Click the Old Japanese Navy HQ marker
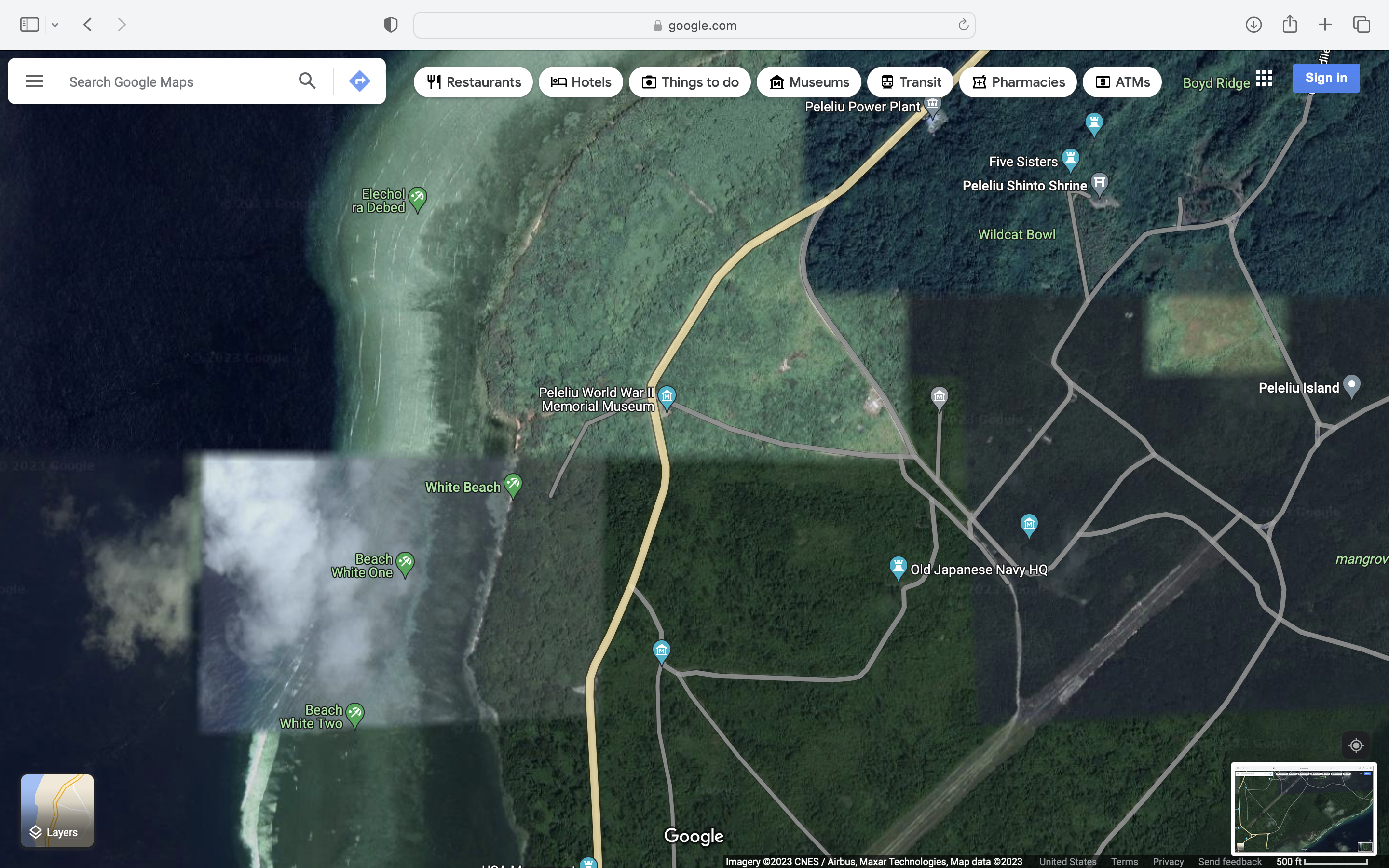The width and height of the screenshot is (1389, 868). click(898, 567)
